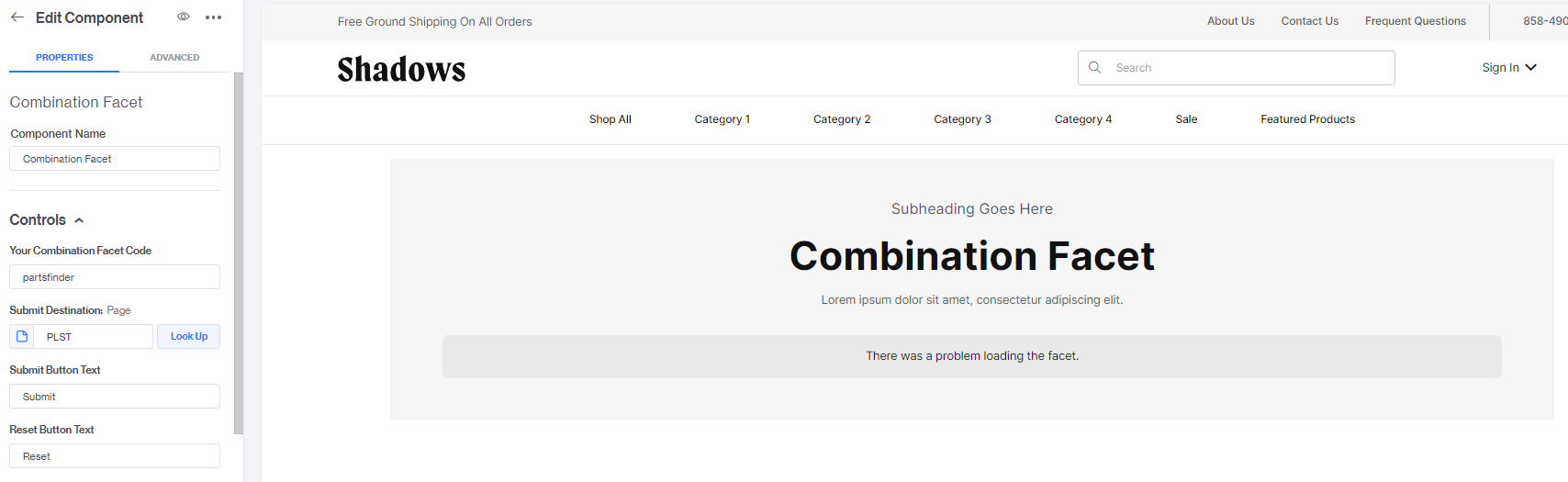
Task: Open Category 1 in navigation
Action: tap(722, 119)
